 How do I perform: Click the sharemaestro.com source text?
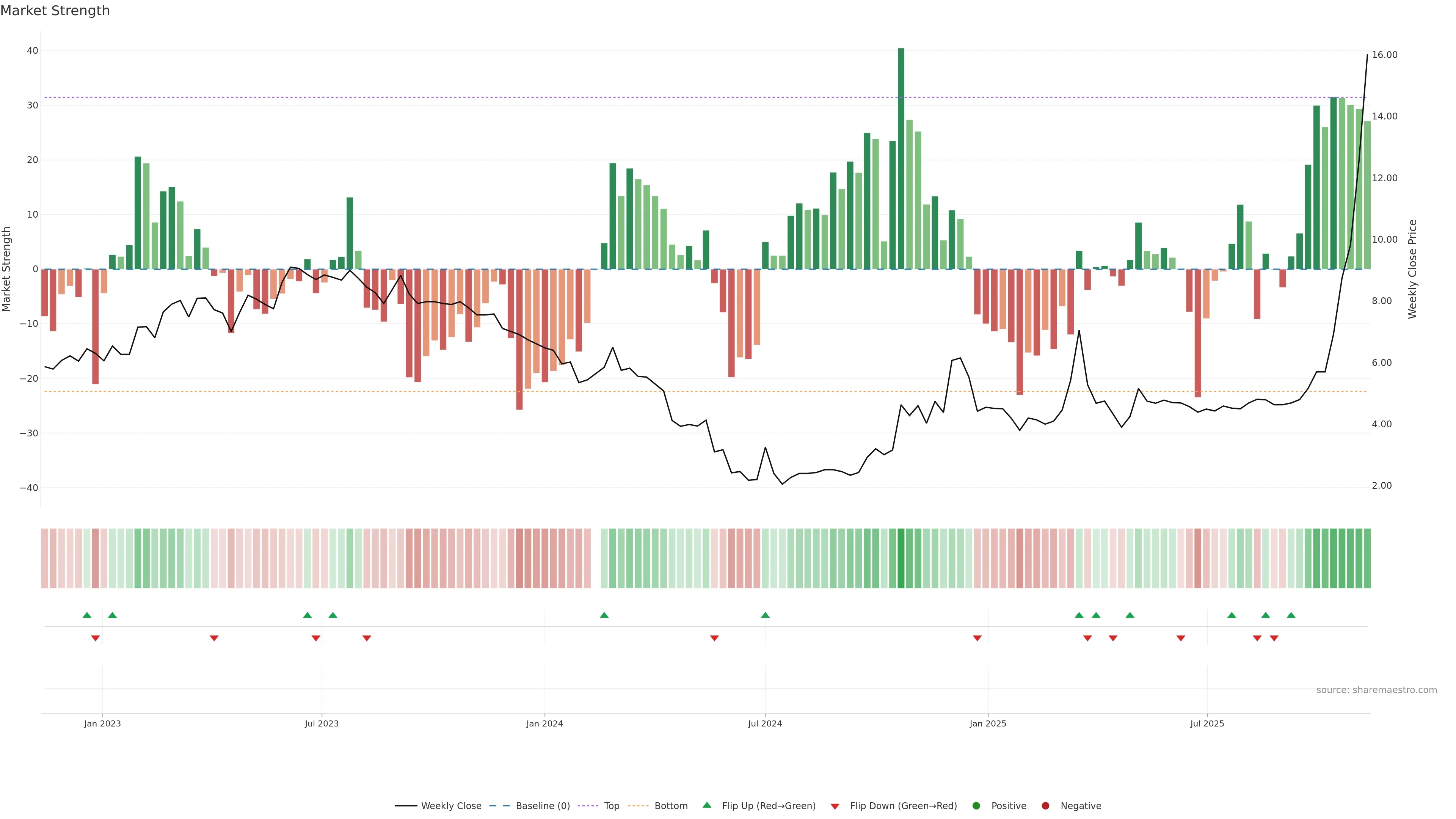[x=1376, y=690]
